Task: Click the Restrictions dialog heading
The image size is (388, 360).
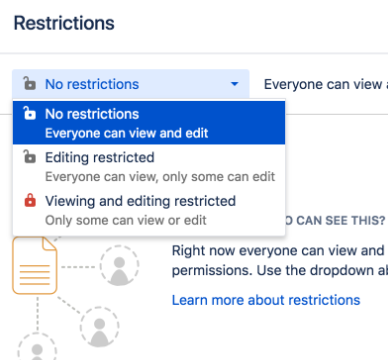Action: tap(64, 23)
